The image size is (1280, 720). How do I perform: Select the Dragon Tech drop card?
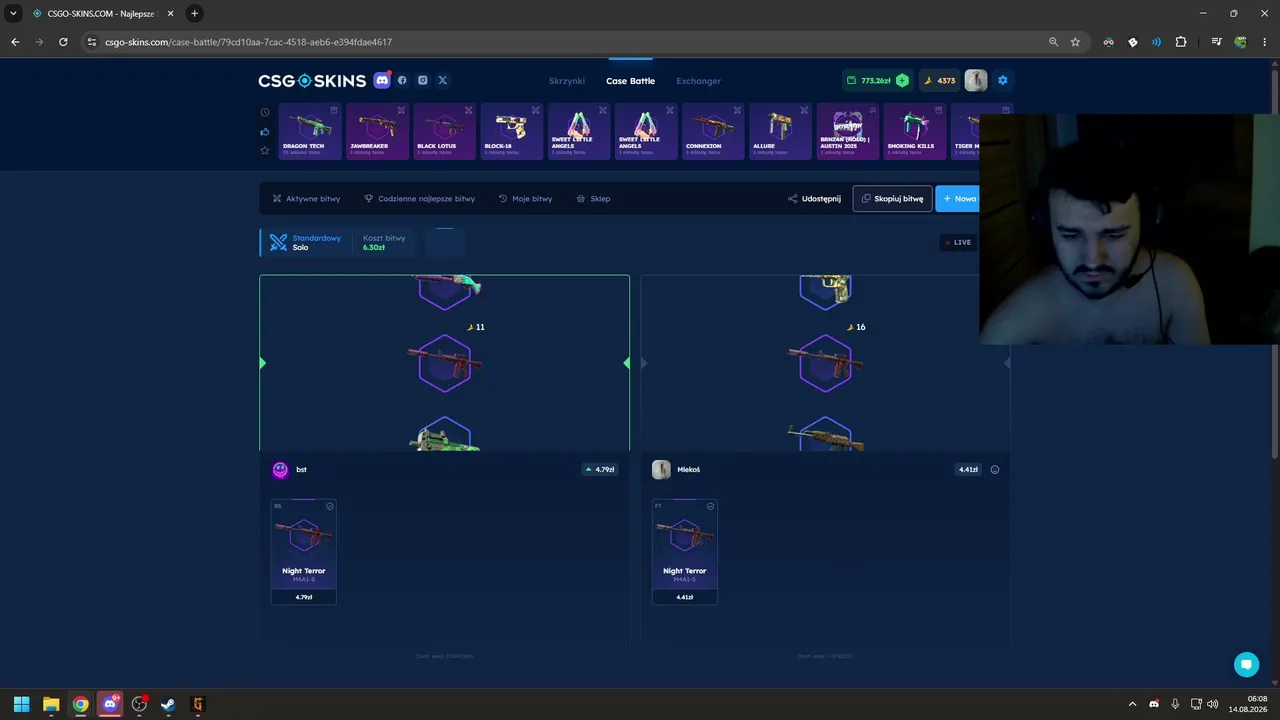tap(310, 131)
